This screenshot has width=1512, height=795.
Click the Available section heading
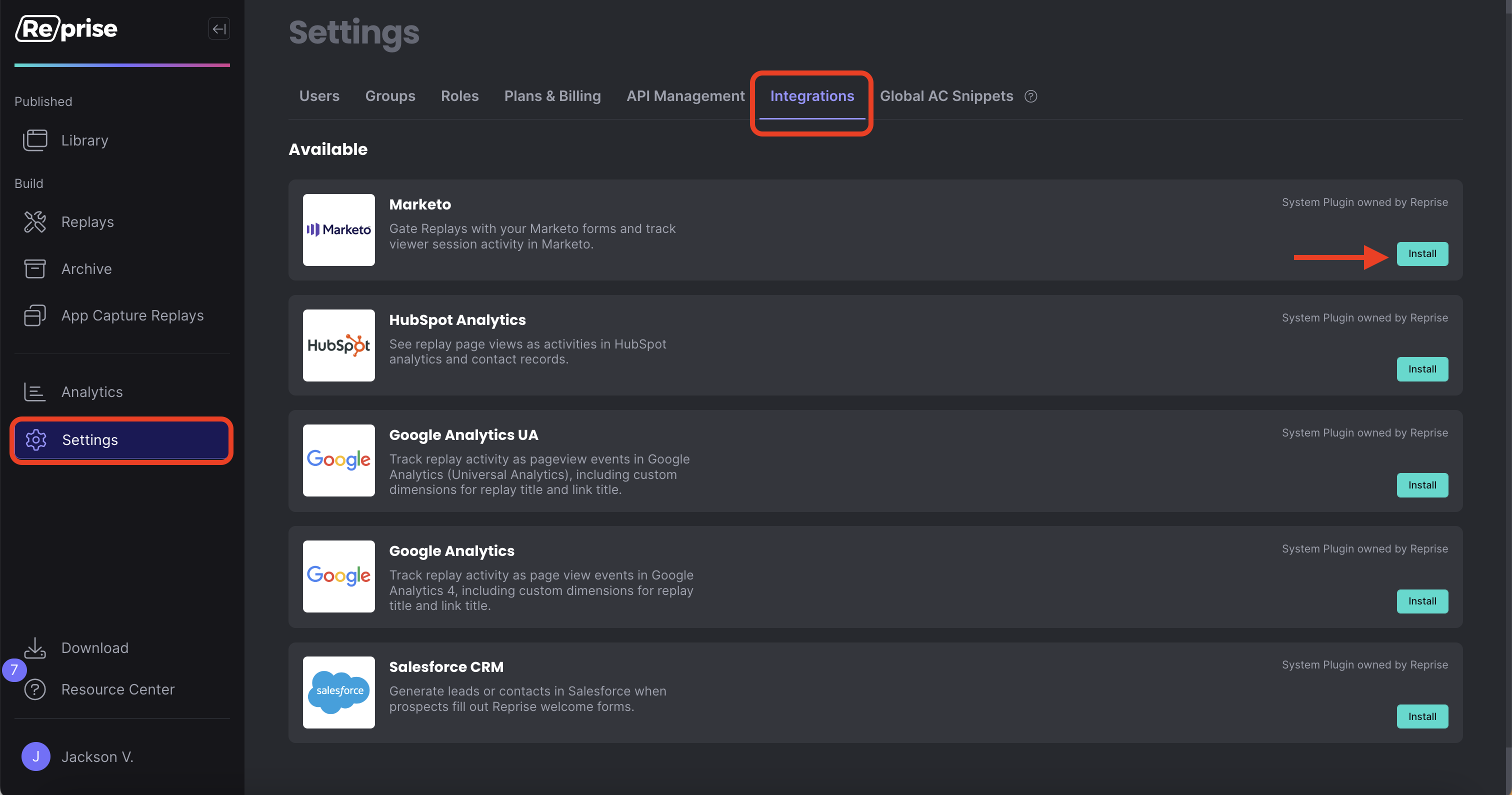click(x=328, y=149)
